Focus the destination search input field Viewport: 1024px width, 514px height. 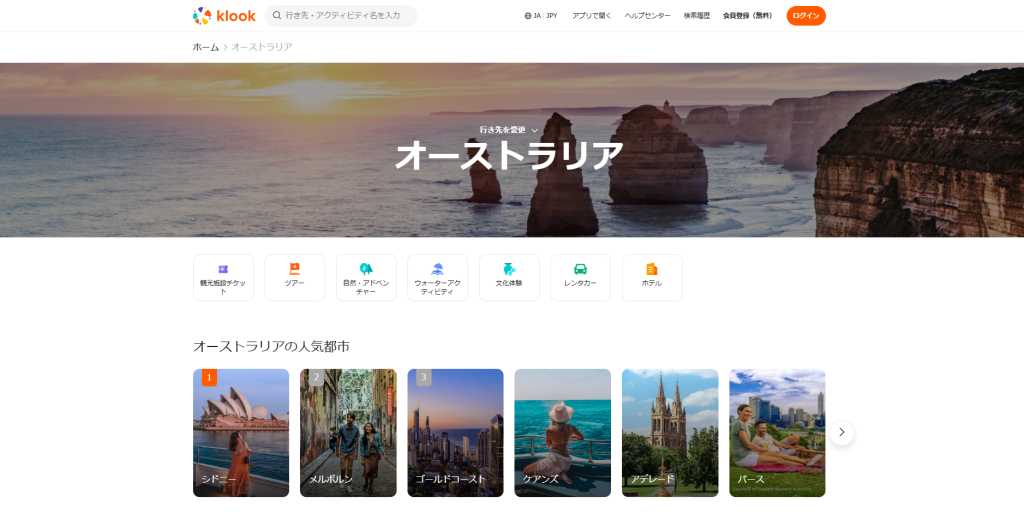tap(341, 16)
